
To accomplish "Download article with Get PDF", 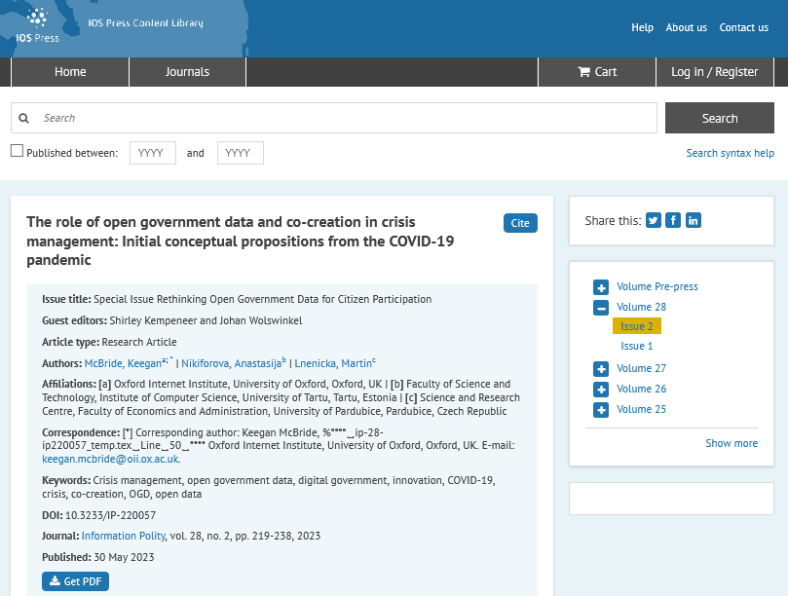I will 75,581.
